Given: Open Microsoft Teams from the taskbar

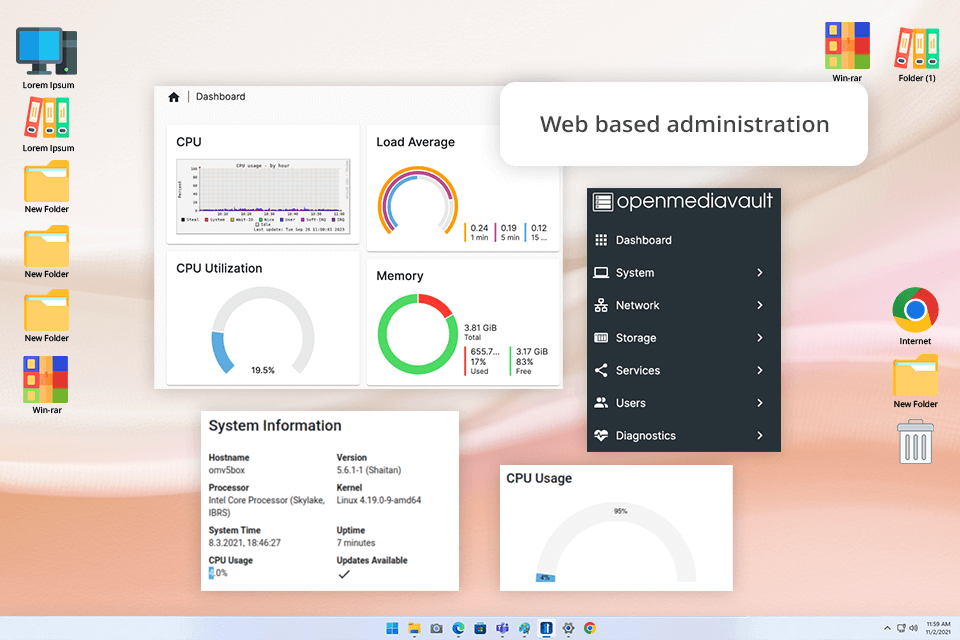Looking at the screenshot, I should tap(503, 628).
